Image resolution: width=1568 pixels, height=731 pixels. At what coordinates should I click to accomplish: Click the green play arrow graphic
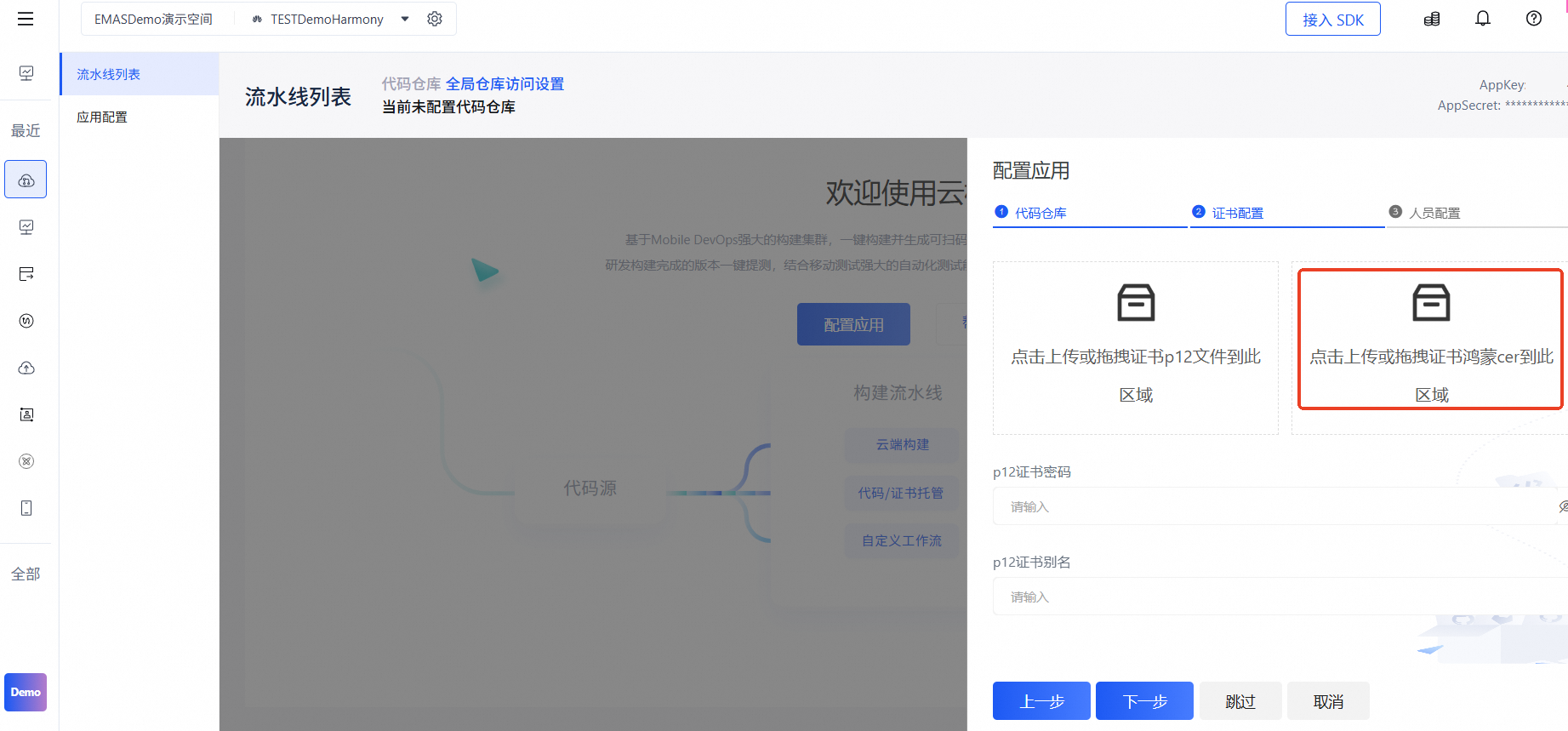(x=485, y=270)
